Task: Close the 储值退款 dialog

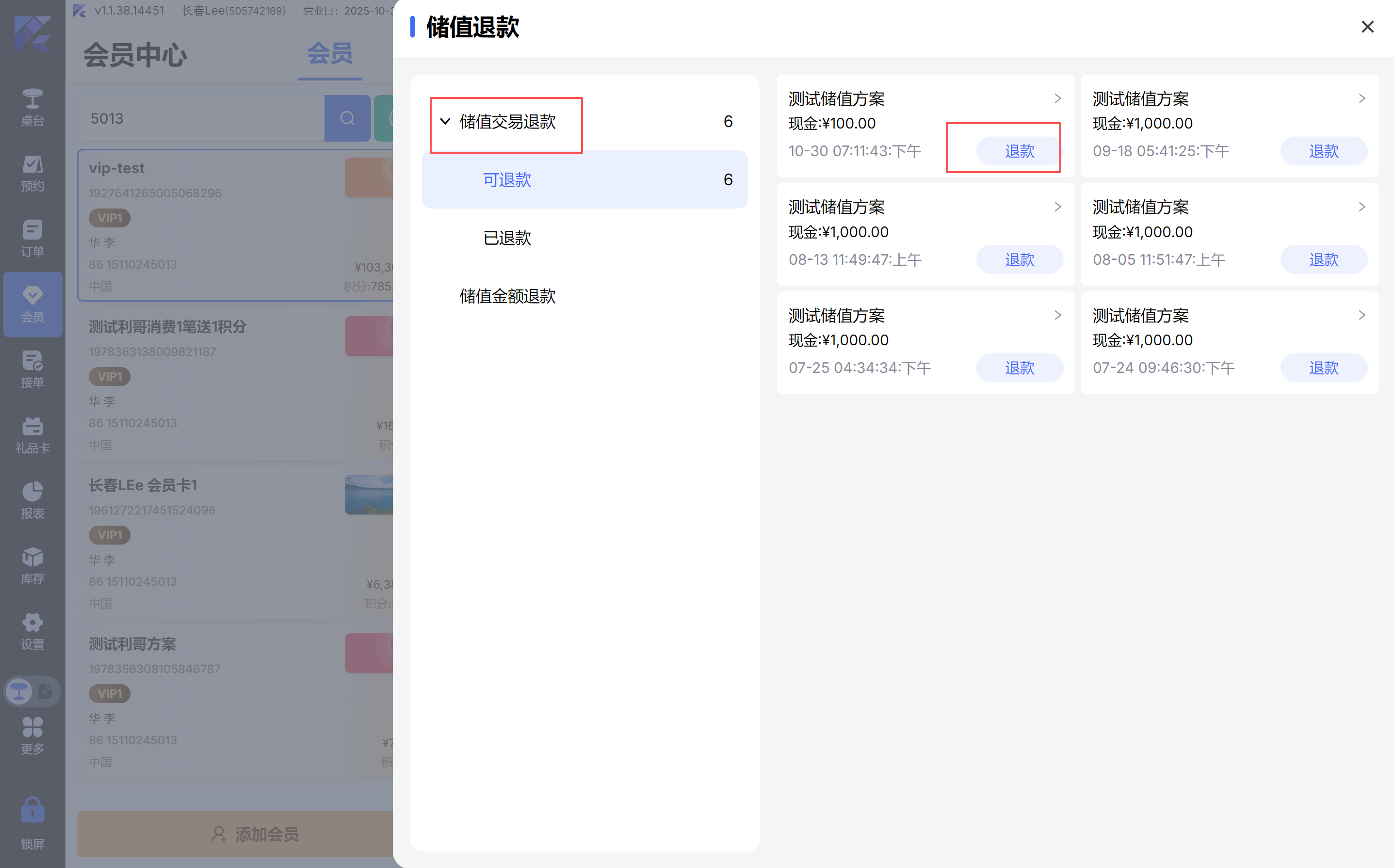Action: click(1367, 27)
